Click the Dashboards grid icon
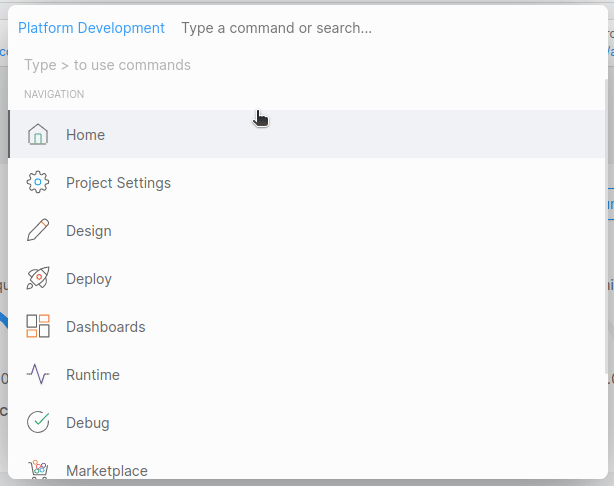The height and width of the screenshot is (486, 614). [x=38, y=326]
